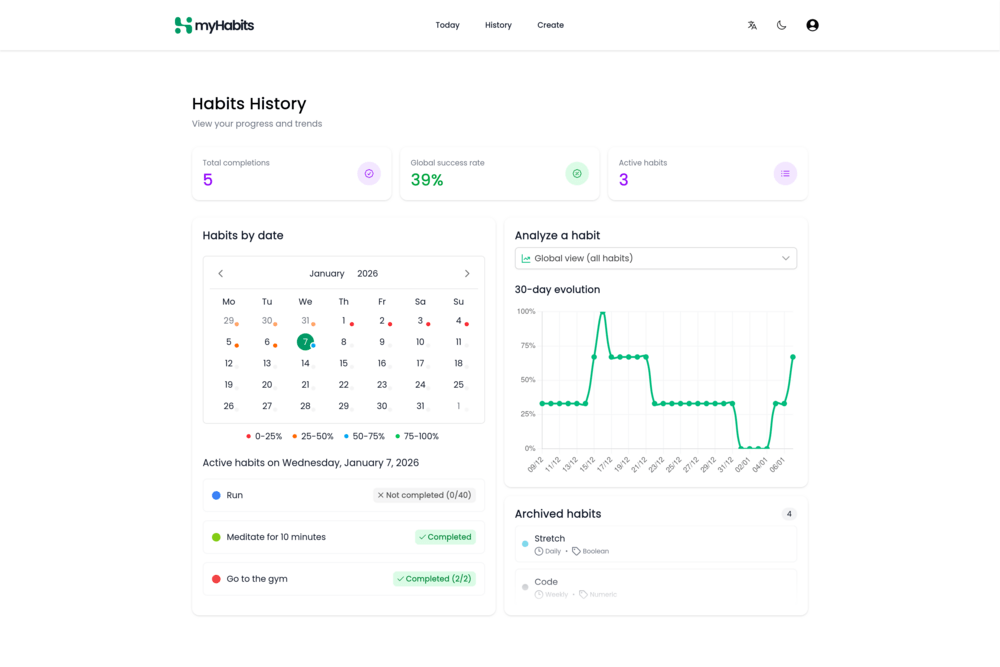Switch to the History page

point(498,25)
